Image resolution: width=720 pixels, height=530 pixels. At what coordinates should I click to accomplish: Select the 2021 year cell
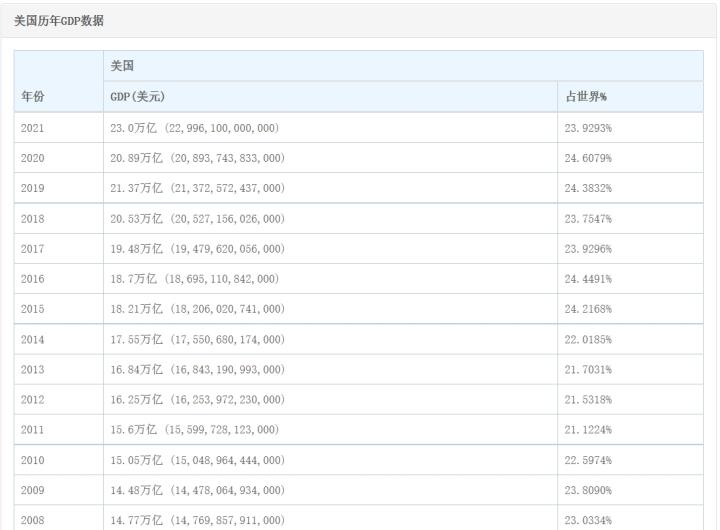32,128
